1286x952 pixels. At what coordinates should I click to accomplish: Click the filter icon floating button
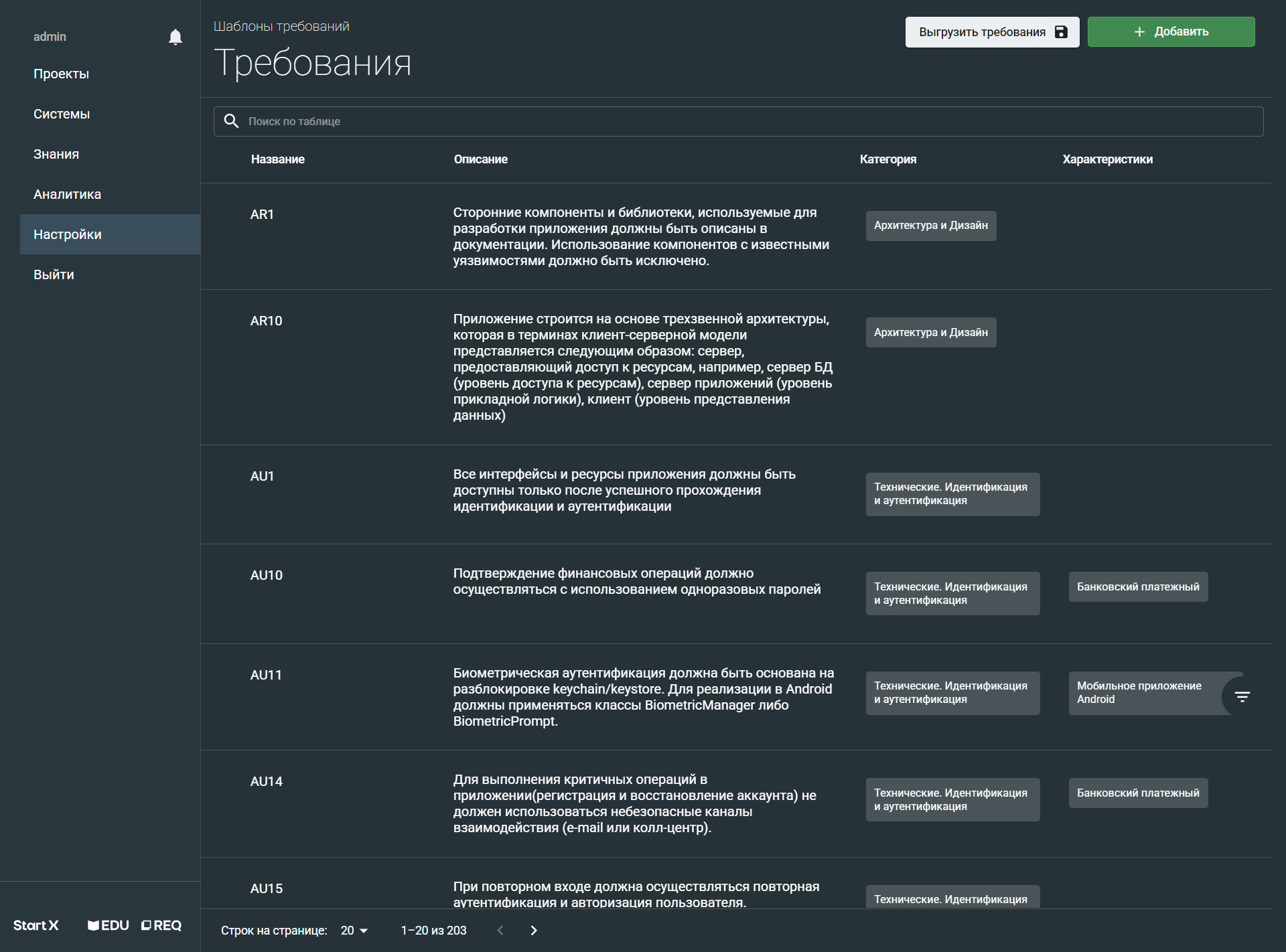pos(1242,697)
